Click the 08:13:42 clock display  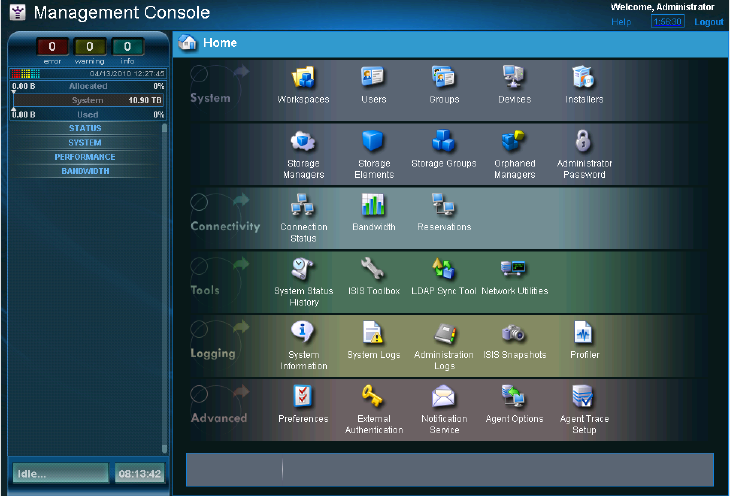[140, 474]
